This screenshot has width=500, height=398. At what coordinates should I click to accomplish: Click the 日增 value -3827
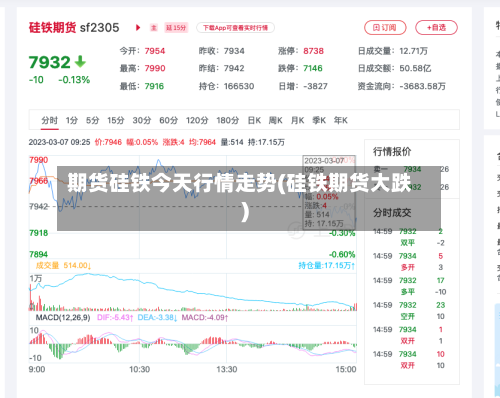click(x=315, y=86)
